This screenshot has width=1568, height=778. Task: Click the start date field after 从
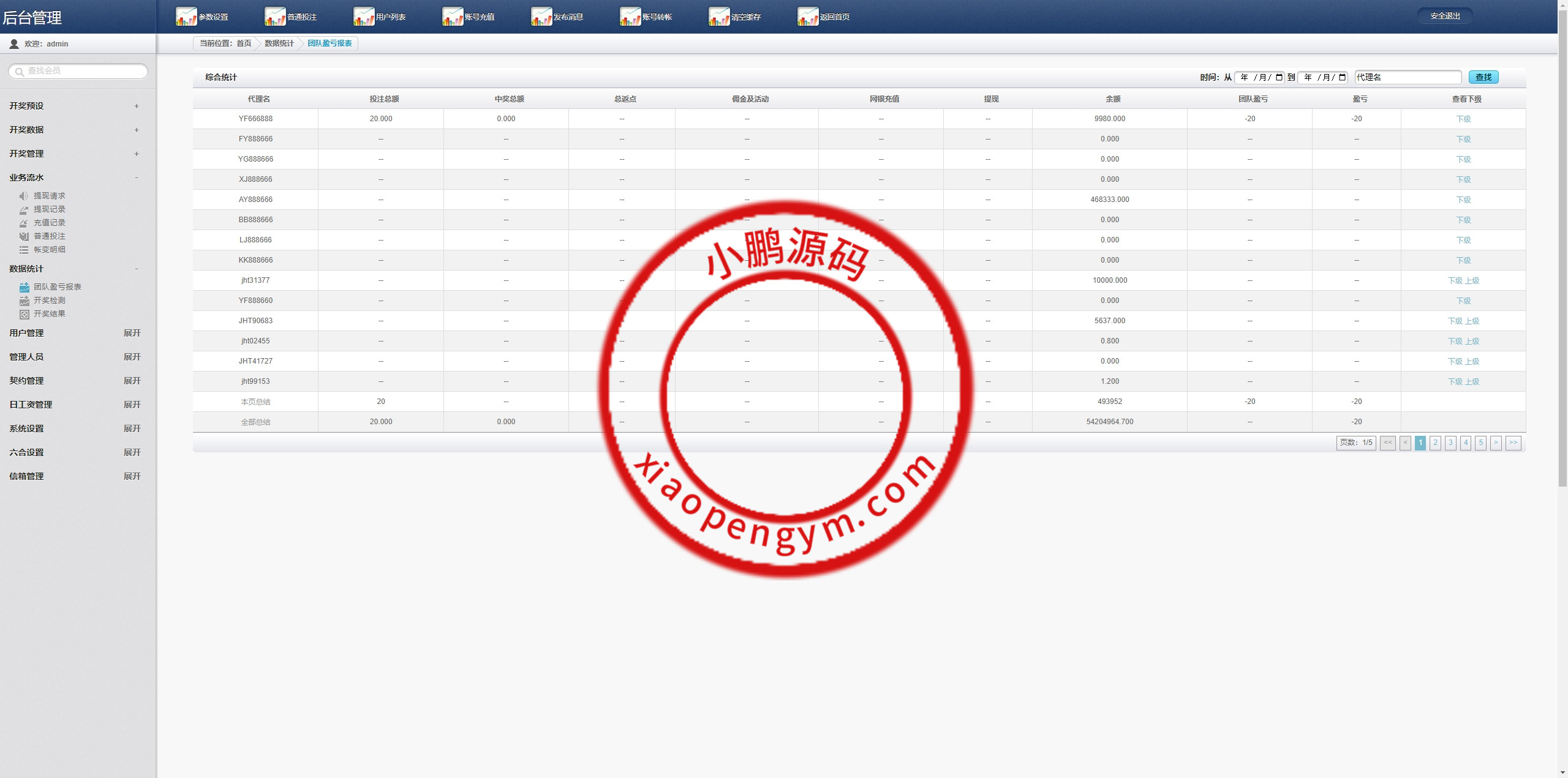pyautogui.click(x=1259, y=77)
